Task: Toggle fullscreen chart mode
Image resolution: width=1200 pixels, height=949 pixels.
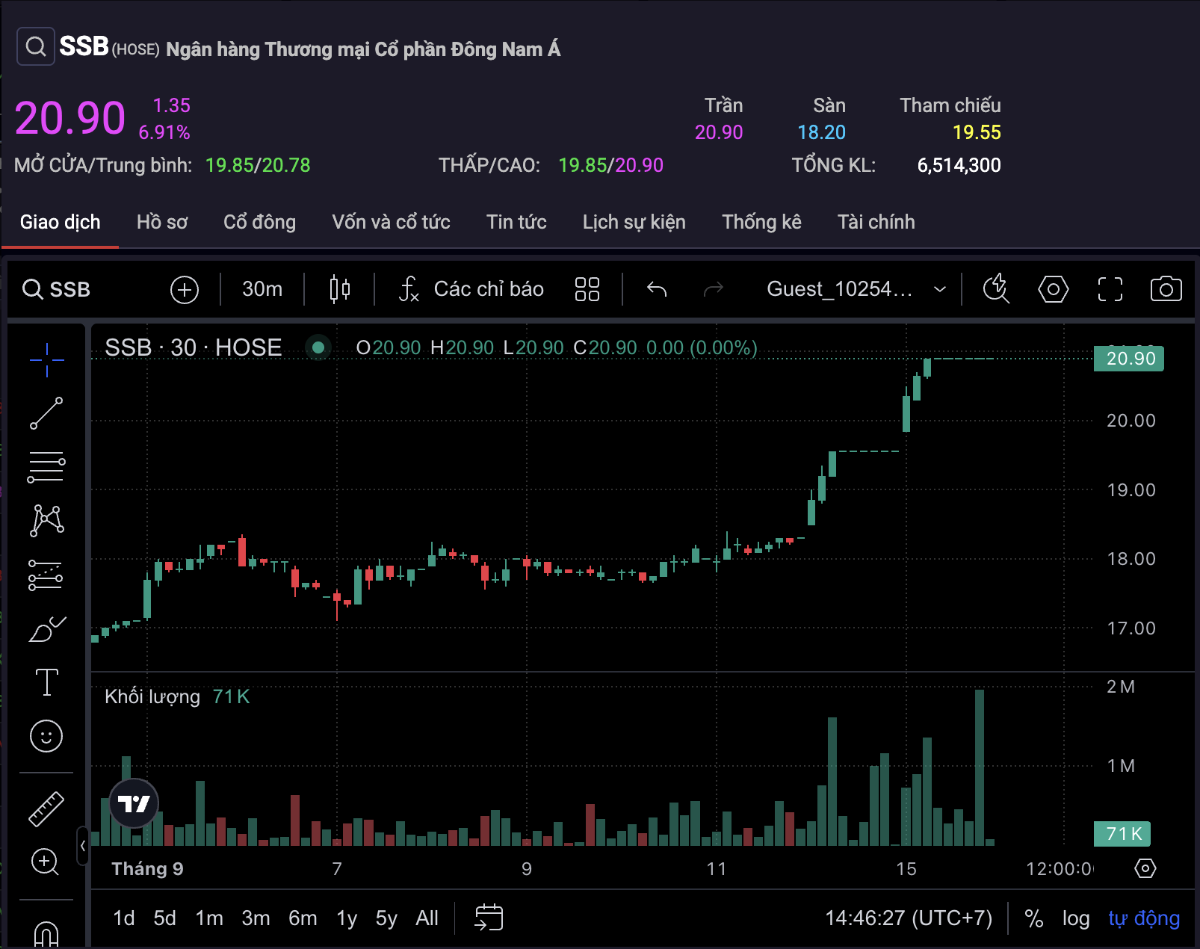Action: [1110, 290]
